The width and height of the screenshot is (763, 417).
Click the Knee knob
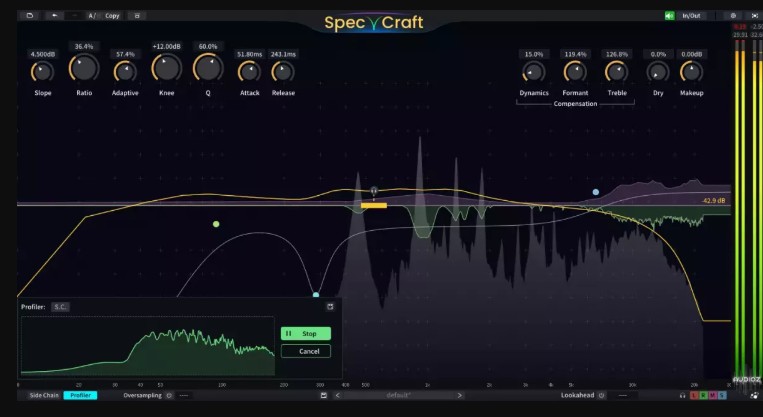tap(166, 68)
